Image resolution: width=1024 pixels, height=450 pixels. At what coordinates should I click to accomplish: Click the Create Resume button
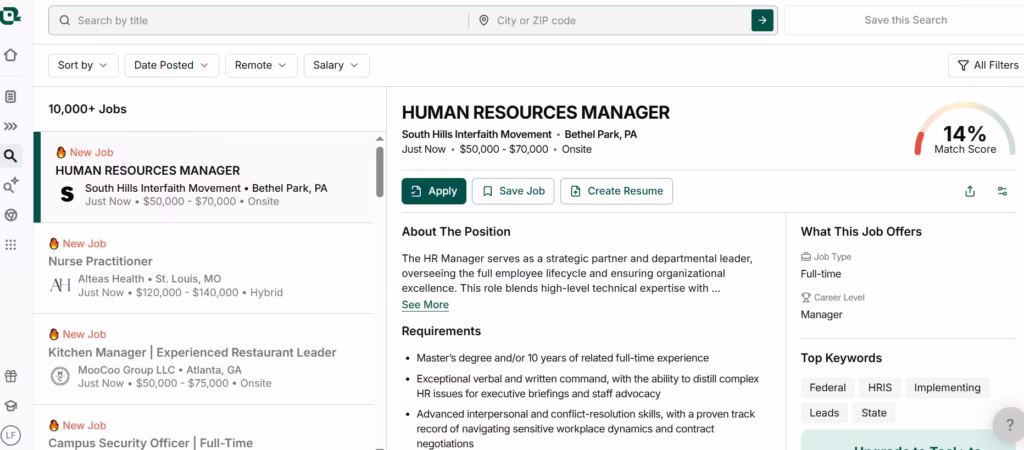(616, 191)
